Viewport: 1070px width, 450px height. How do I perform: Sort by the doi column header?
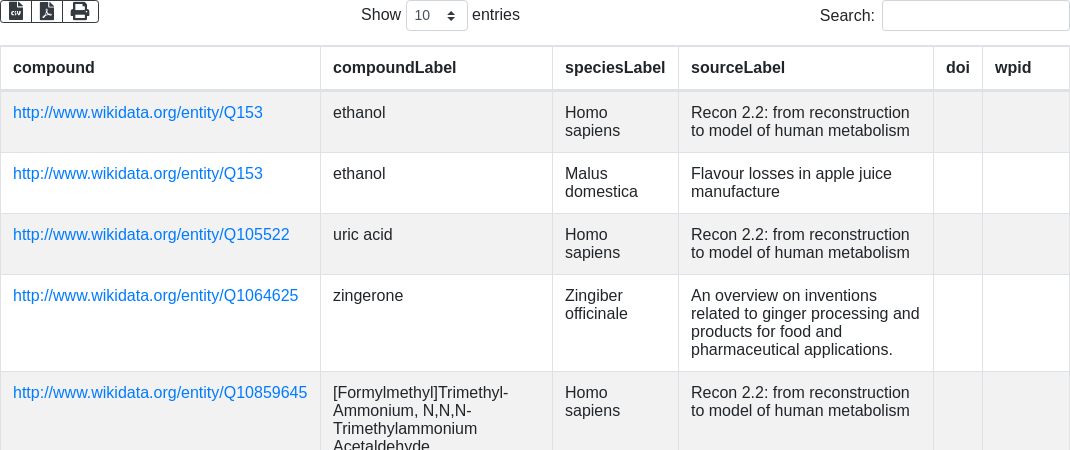point(957,68)
